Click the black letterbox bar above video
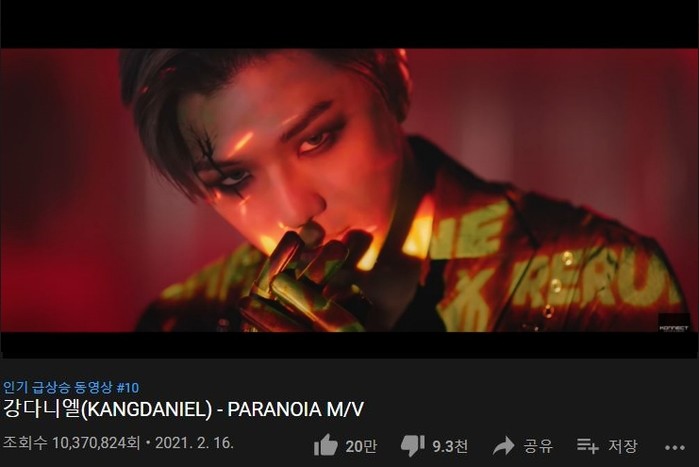This screenshot has width=699, height=467. [x=350, y=24]
